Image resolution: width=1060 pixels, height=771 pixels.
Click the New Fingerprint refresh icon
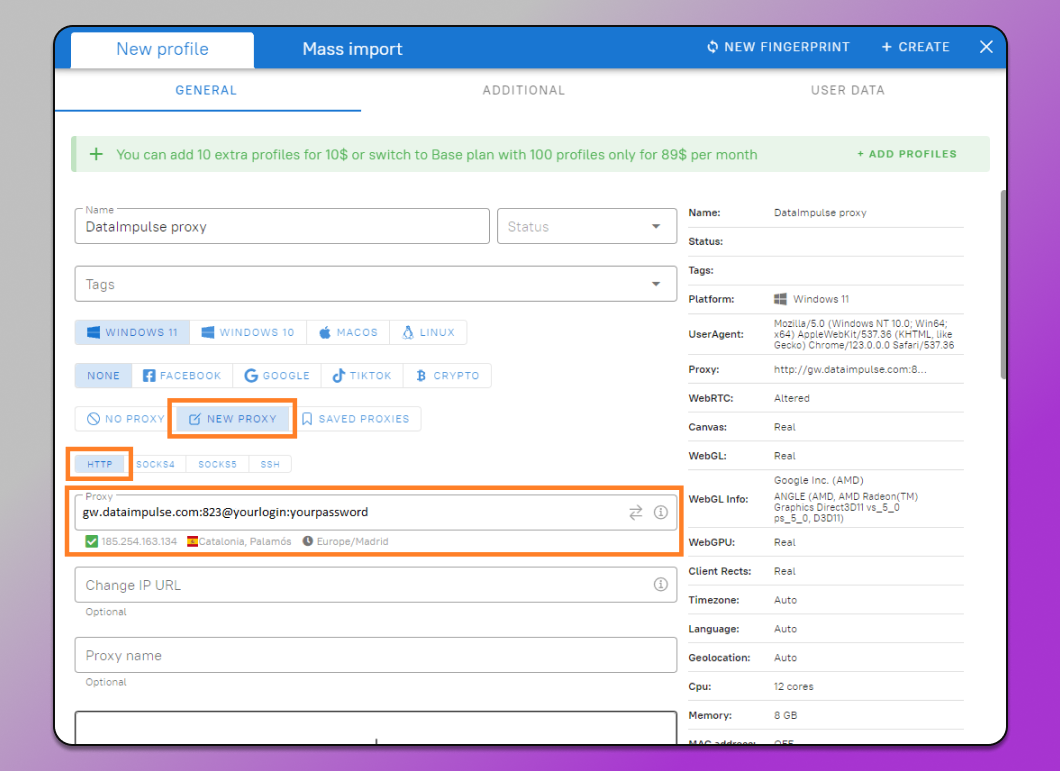(713, 47)
